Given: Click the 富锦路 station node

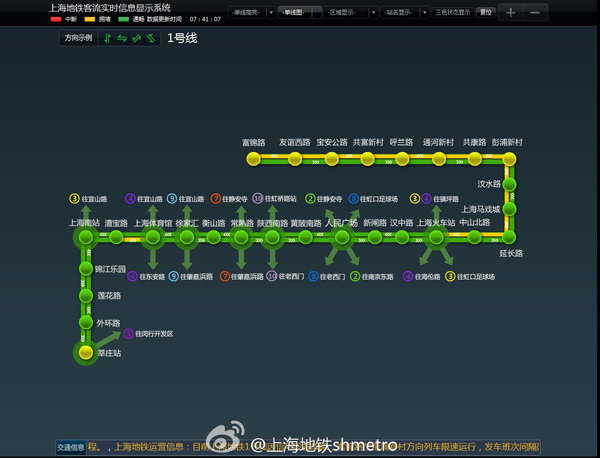Looking at the screenshot, I should click(253, 159).
